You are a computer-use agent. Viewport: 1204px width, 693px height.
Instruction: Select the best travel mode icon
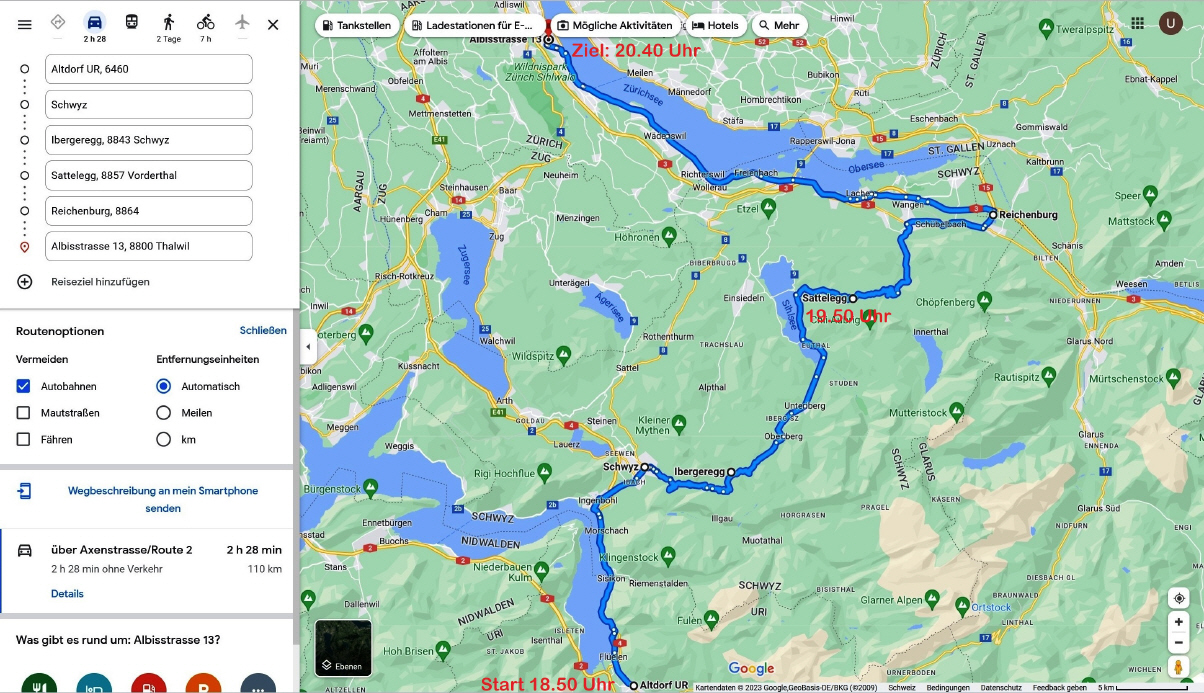57,22
